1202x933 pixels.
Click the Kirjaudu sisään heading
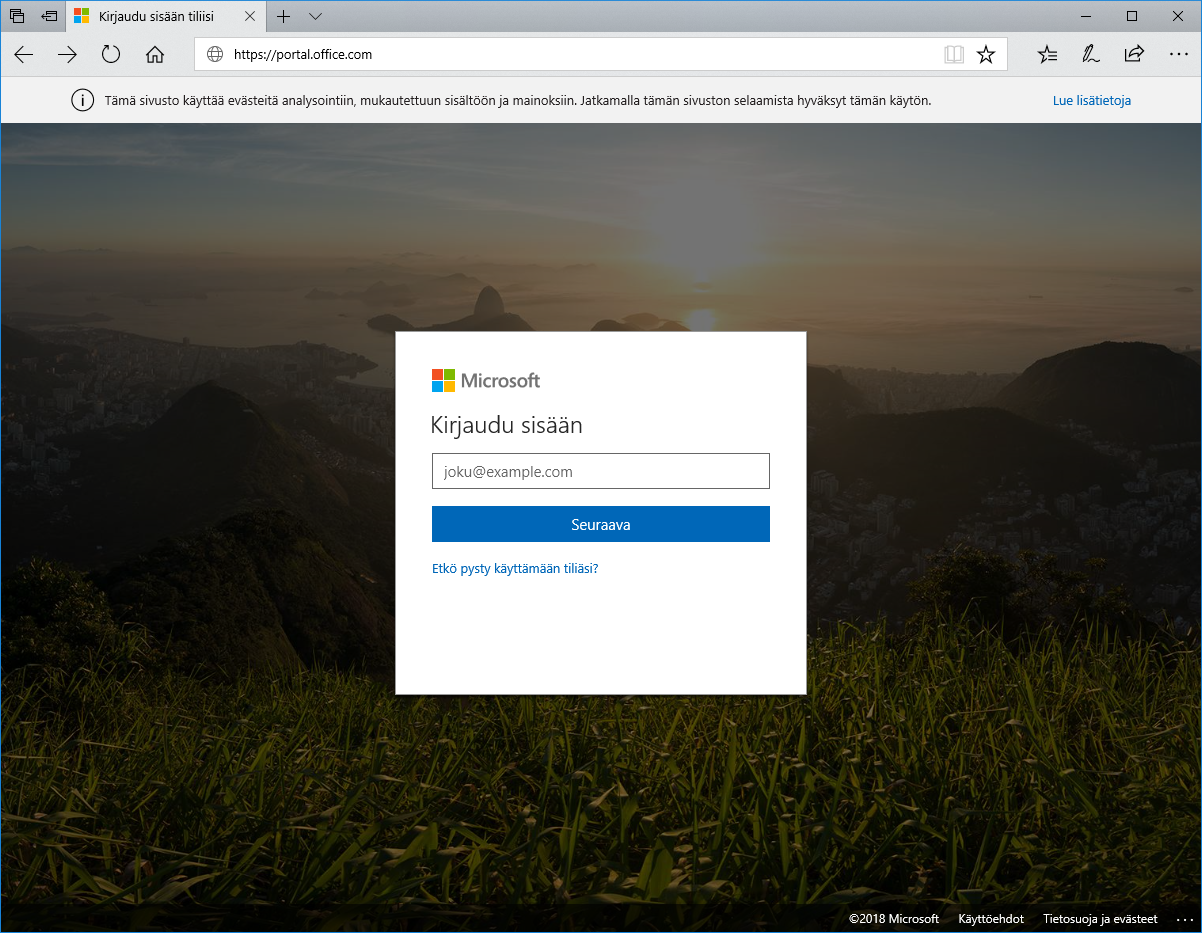507,425
